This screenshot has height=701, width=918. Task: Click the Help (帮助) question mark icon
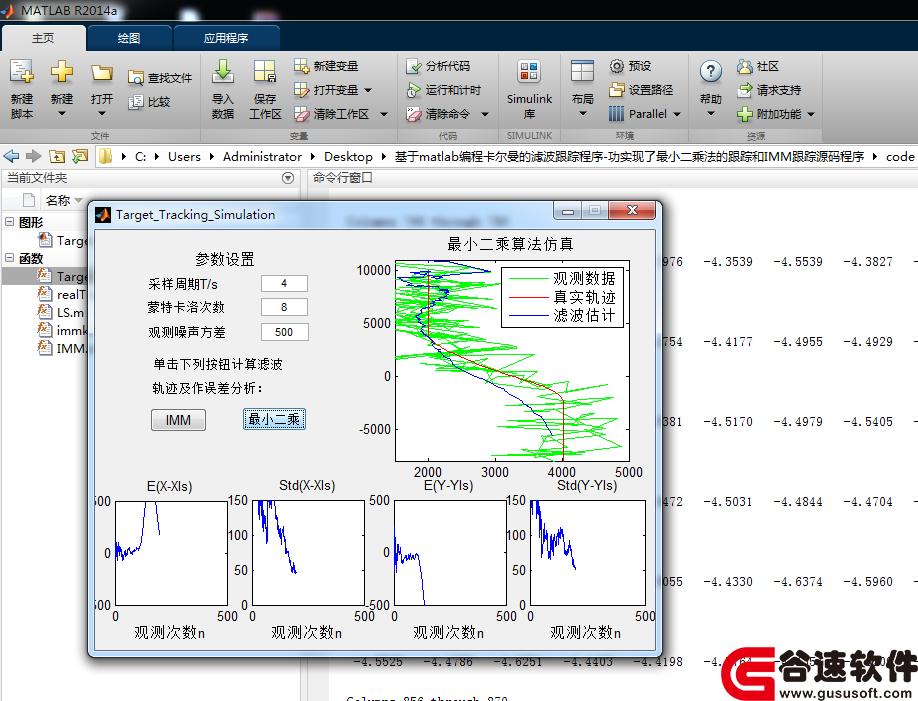711,71
